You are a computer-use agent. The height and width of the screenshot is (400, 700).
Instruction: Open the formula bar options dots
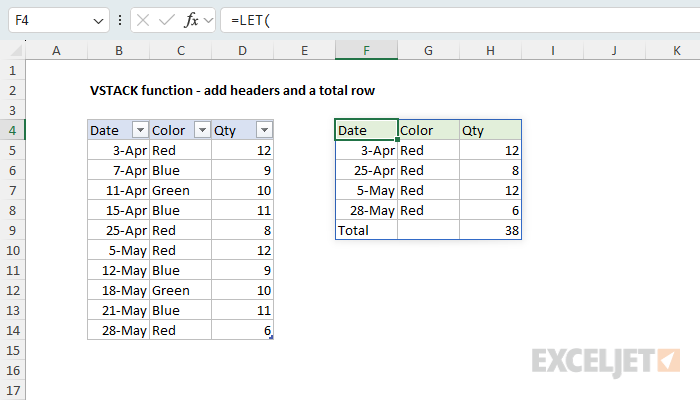120,20
